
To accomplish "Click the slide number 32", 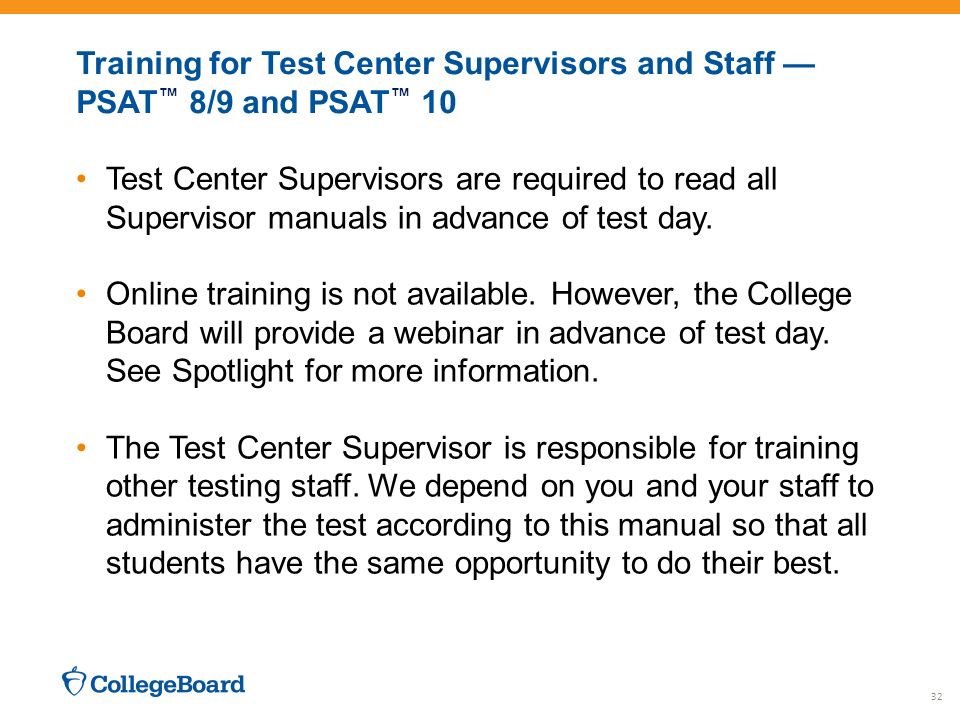I will [x=936, y=697].
